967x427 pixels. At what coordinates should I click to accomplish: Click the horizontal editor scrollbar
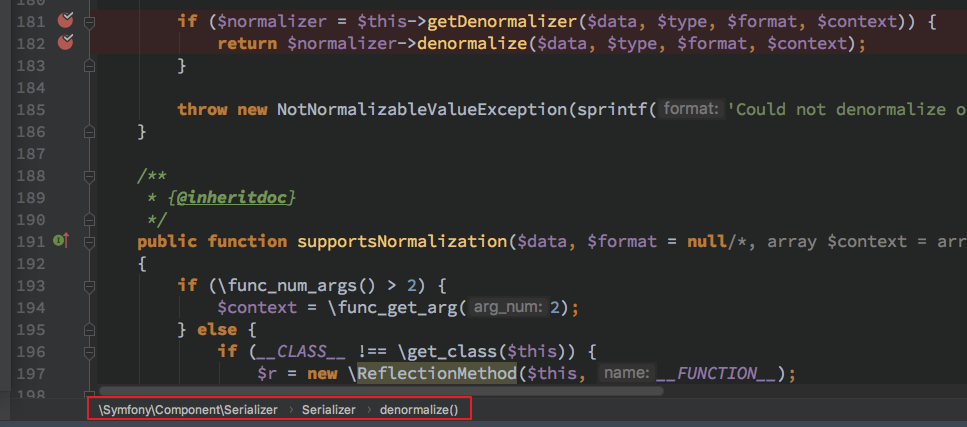[x=380, y=393]
